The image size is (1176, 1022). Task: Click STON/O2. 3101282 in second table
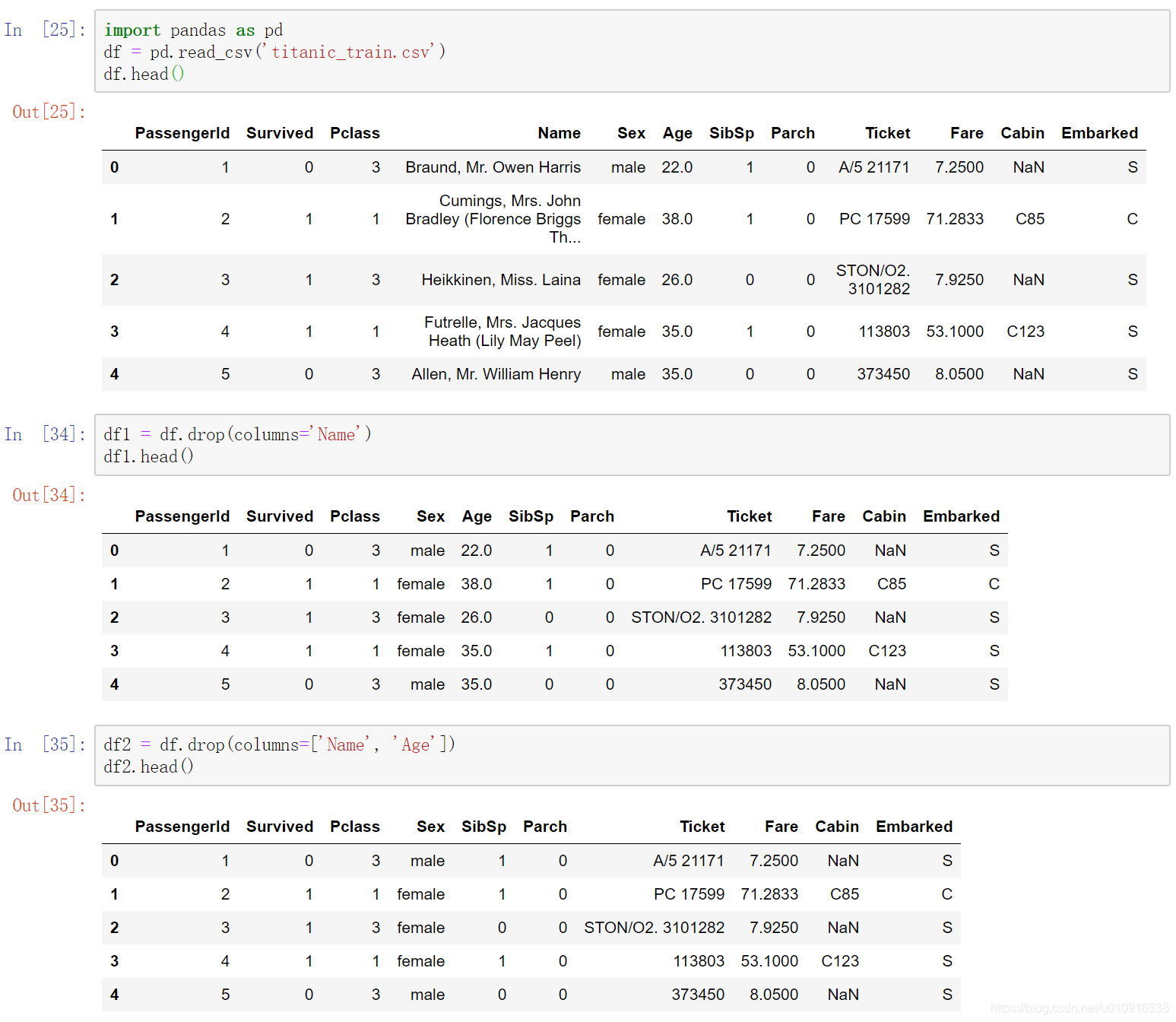(701, 617)
